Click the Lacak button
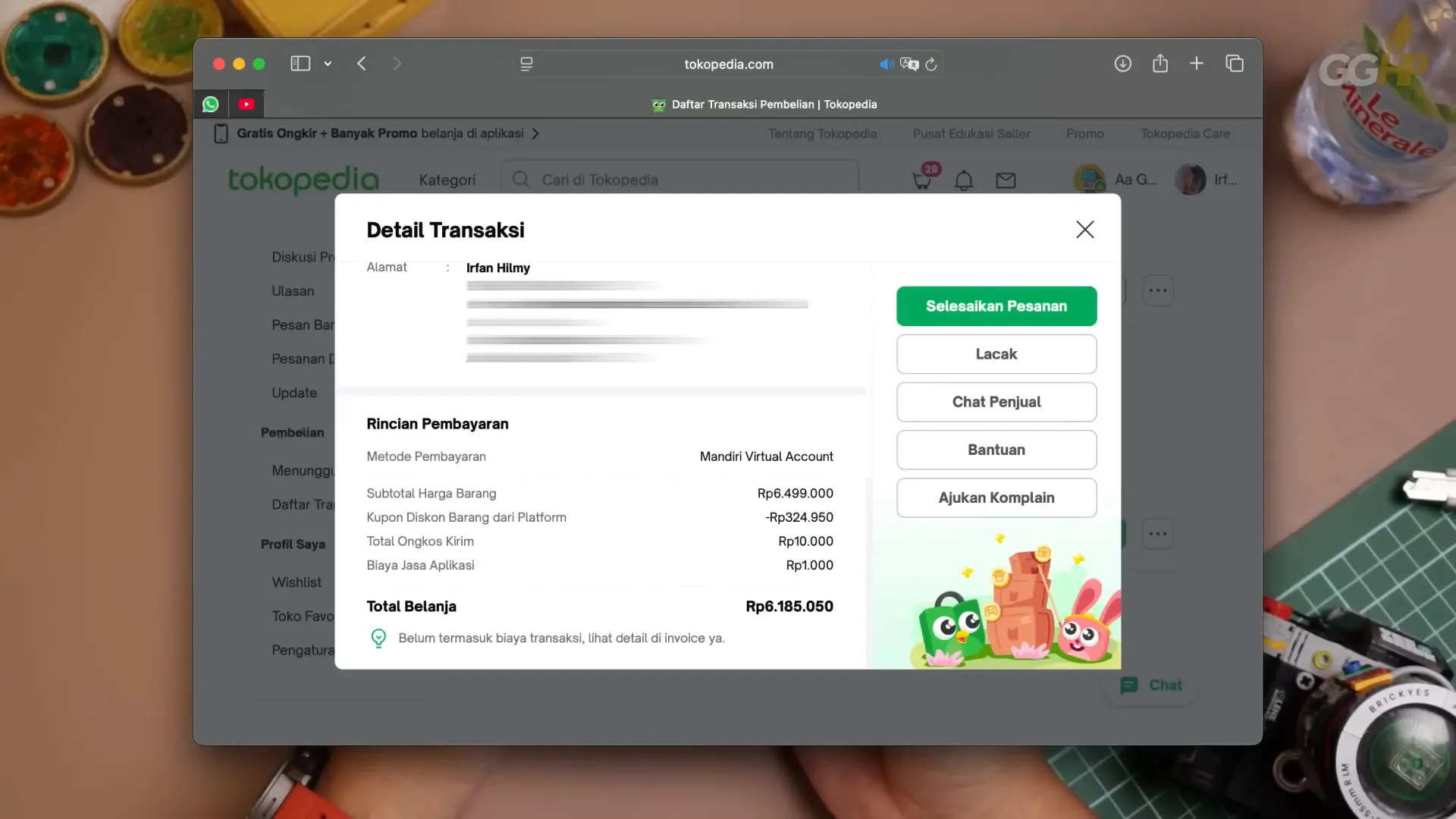1456x819 pixels. pos(996,354)
